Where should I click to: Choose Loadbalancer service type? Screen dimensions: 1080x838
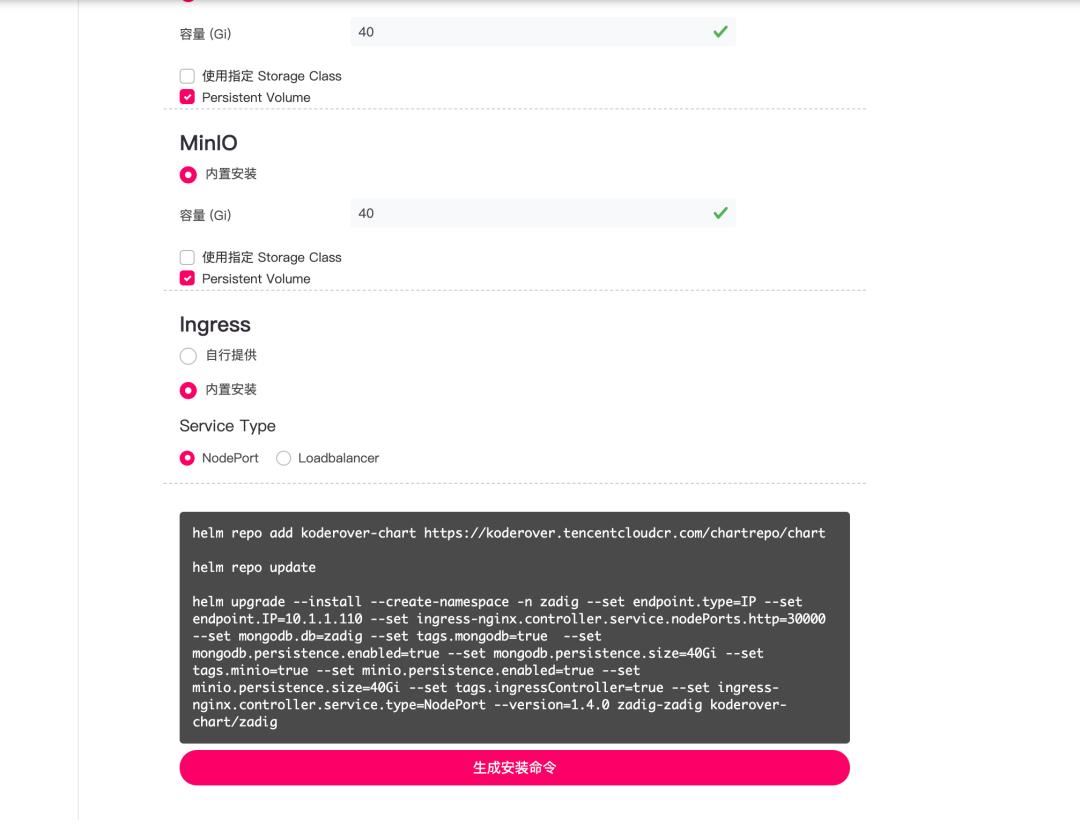(x=283, y=458)
